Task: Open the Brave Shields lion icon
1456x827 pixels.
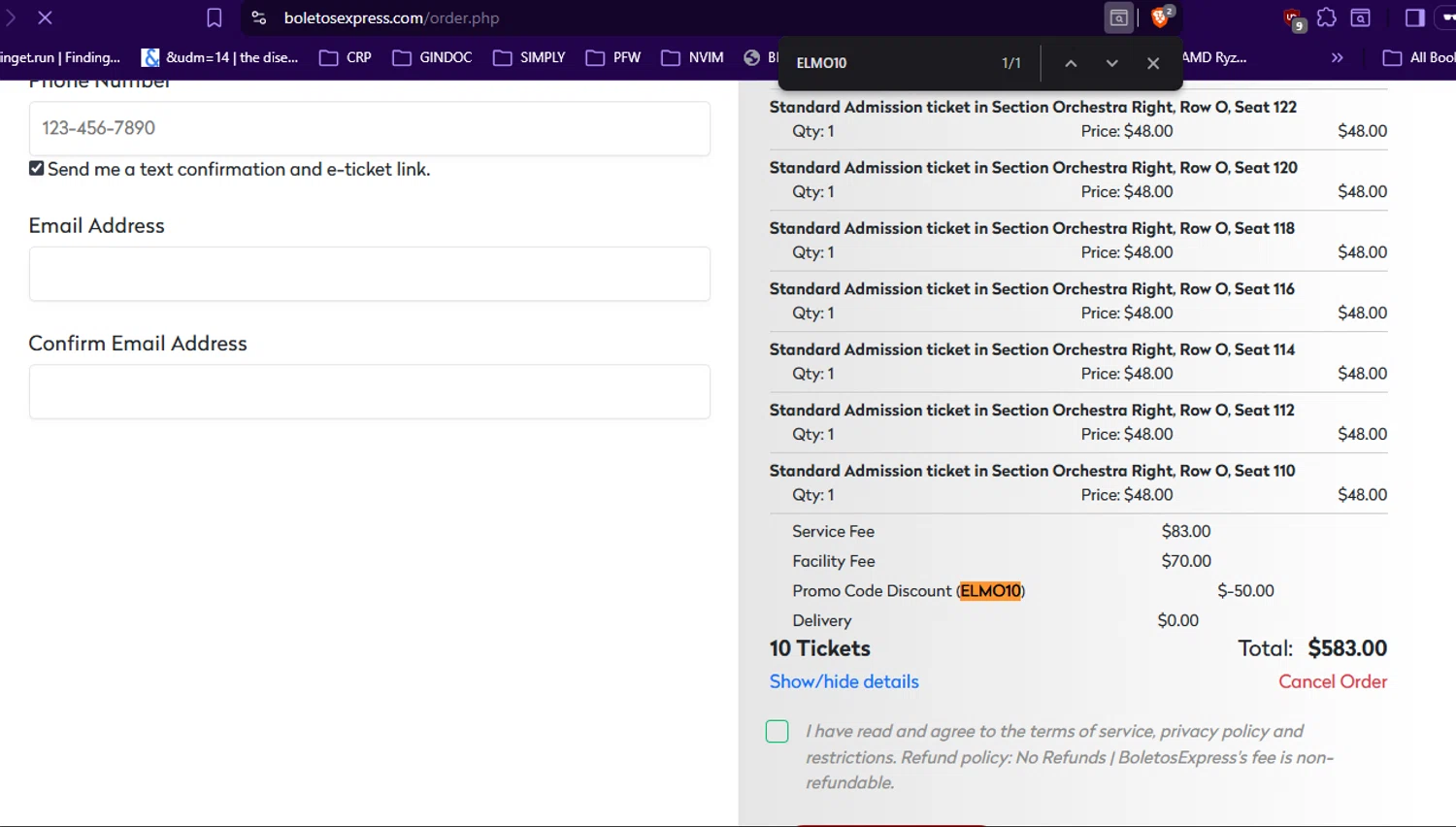Action: click(1160, 17)
